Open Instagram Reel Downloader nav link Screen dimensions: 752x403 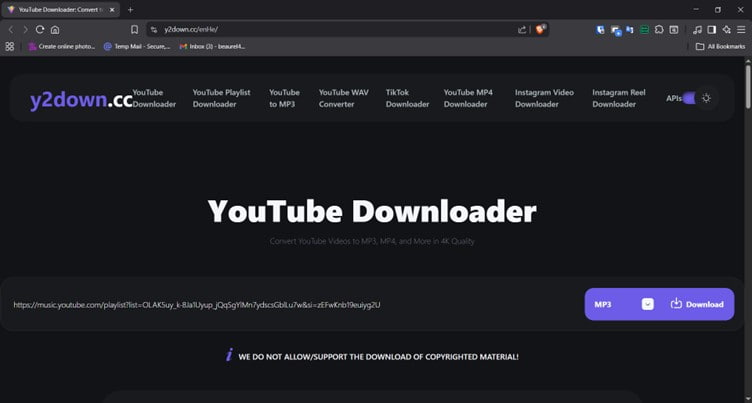click(619, 98)
